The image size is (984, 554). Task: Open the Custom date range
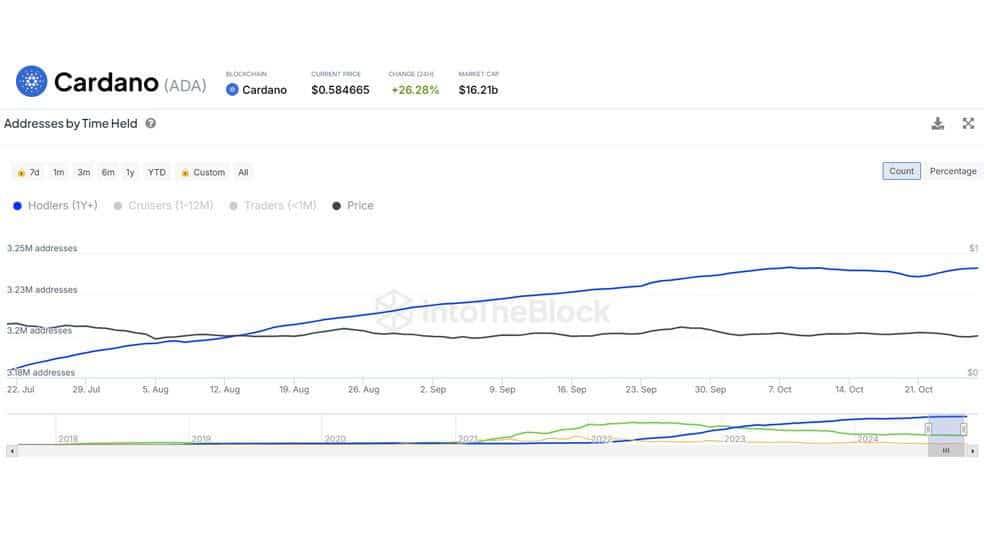tap(203, 173)
